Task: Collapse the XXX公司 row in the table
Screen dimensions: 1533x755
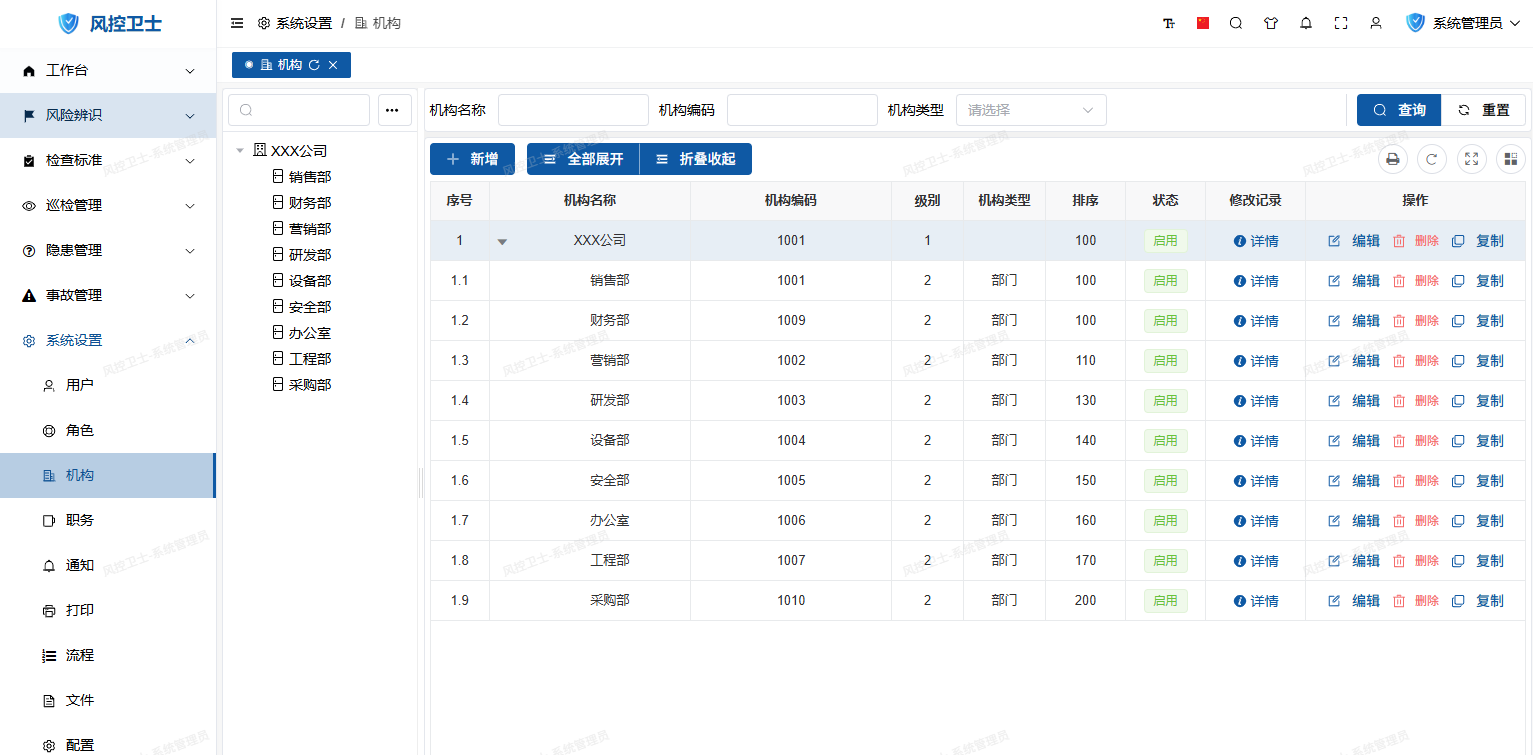Action: (502, 241)
